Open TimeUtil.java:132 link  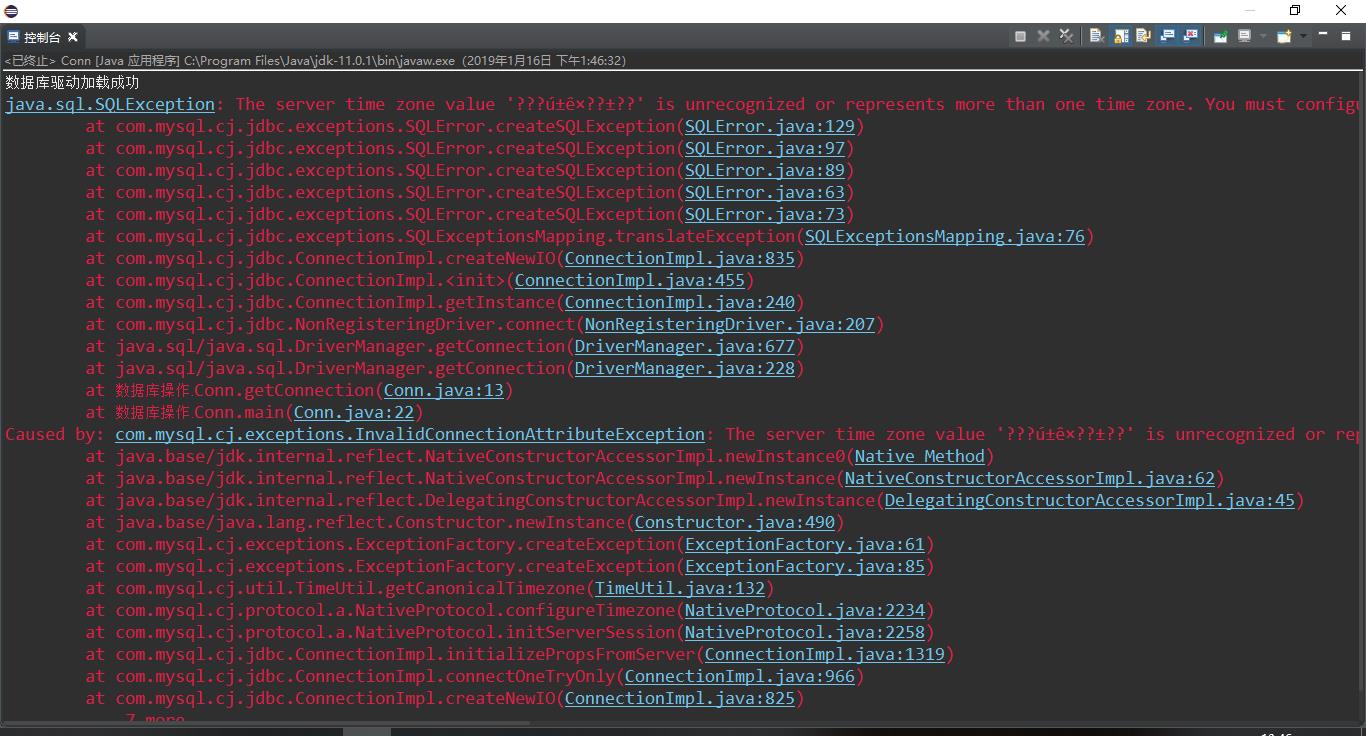click(680, 588)
